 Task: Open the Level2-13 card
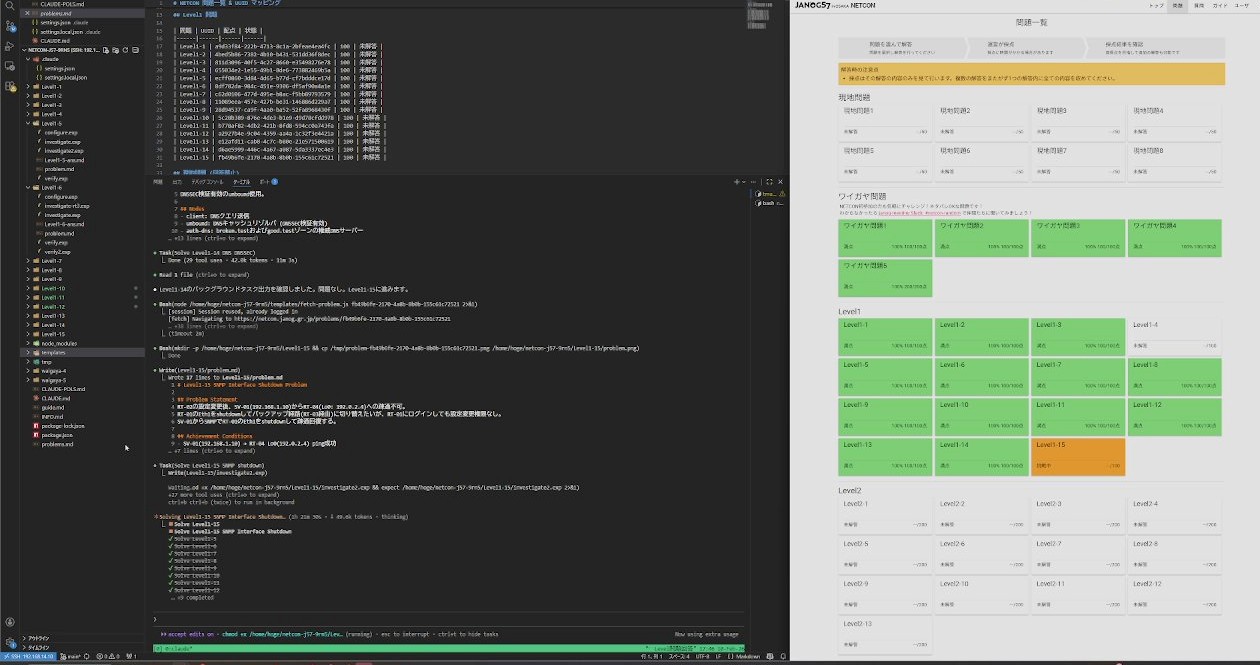[885, 637]
